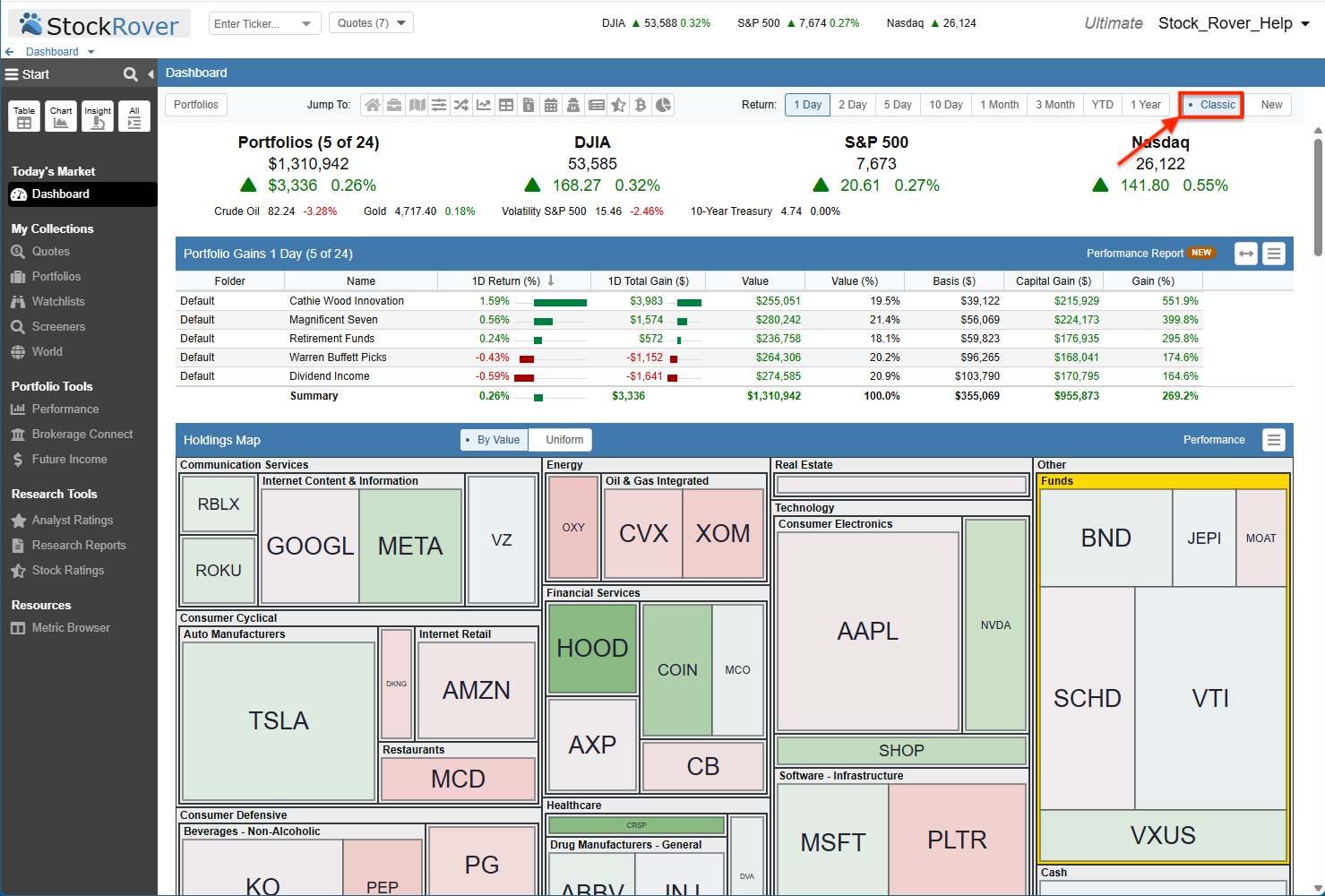1325x896 pixels.
Task: Sort by the 1D Return (%) column
Action: point(513,281)
